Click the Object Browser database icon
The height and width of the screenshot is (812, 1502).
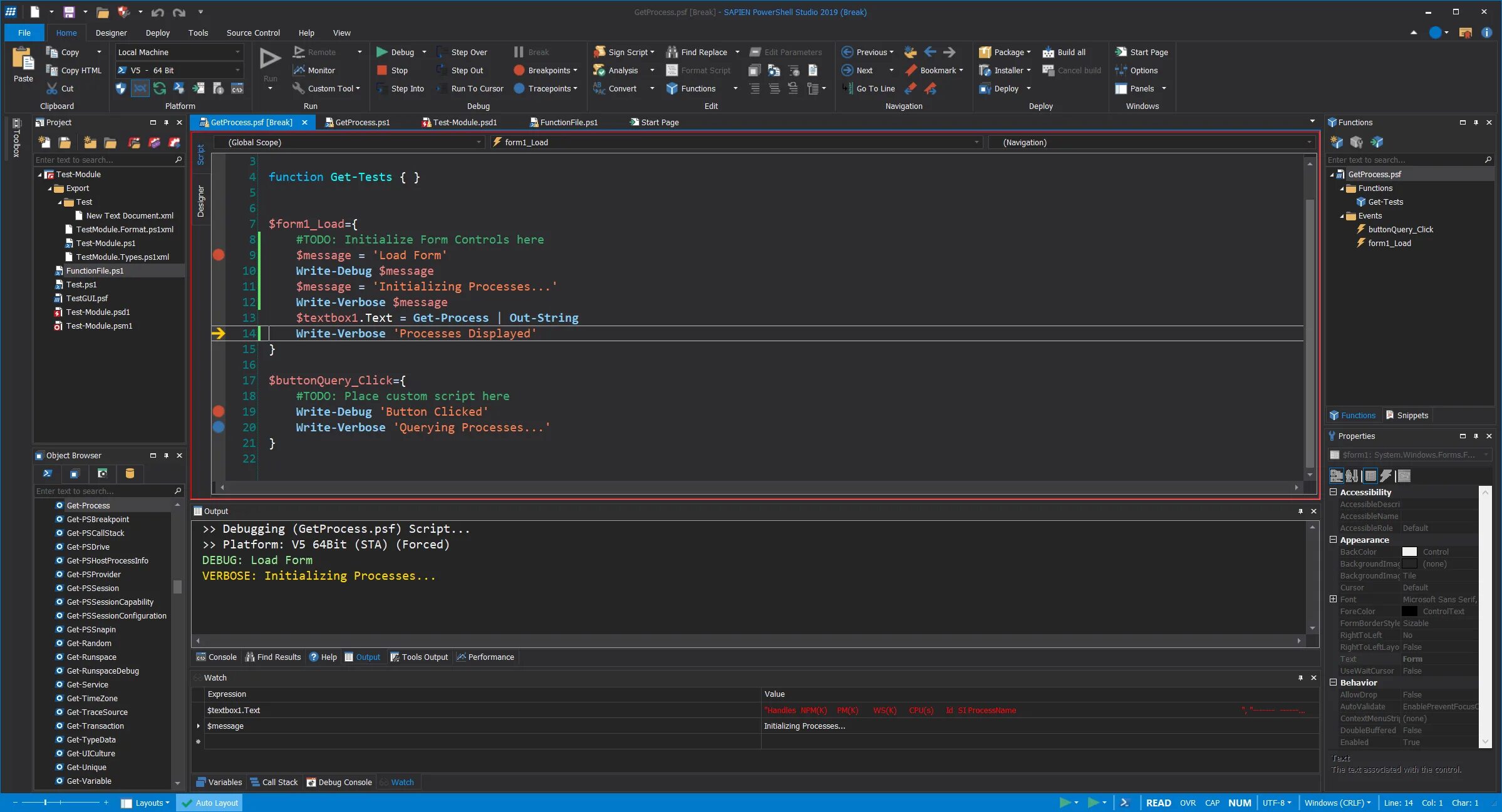click(130, 473)
